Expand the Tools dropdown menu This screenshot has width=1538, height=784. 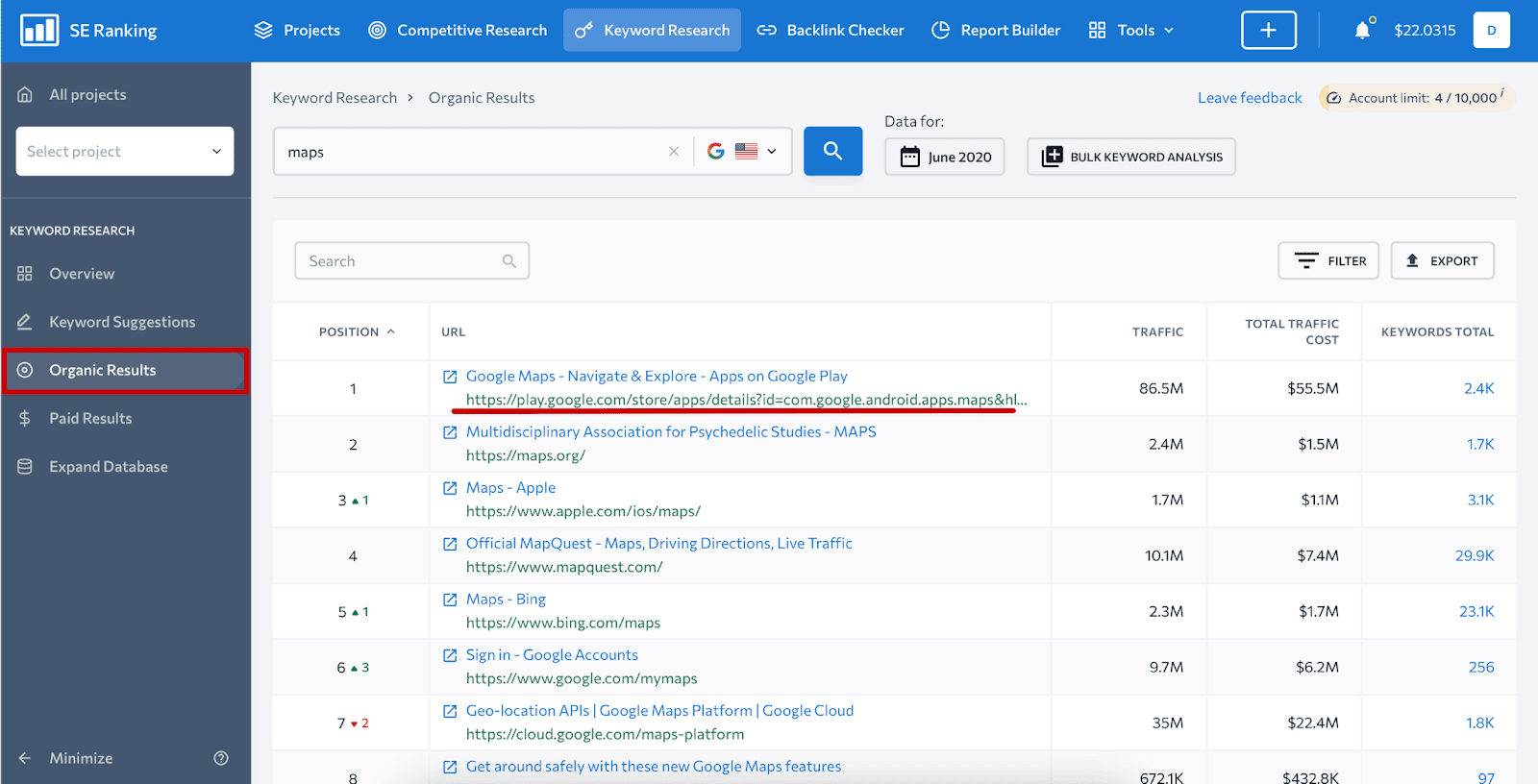point(1130,31)
